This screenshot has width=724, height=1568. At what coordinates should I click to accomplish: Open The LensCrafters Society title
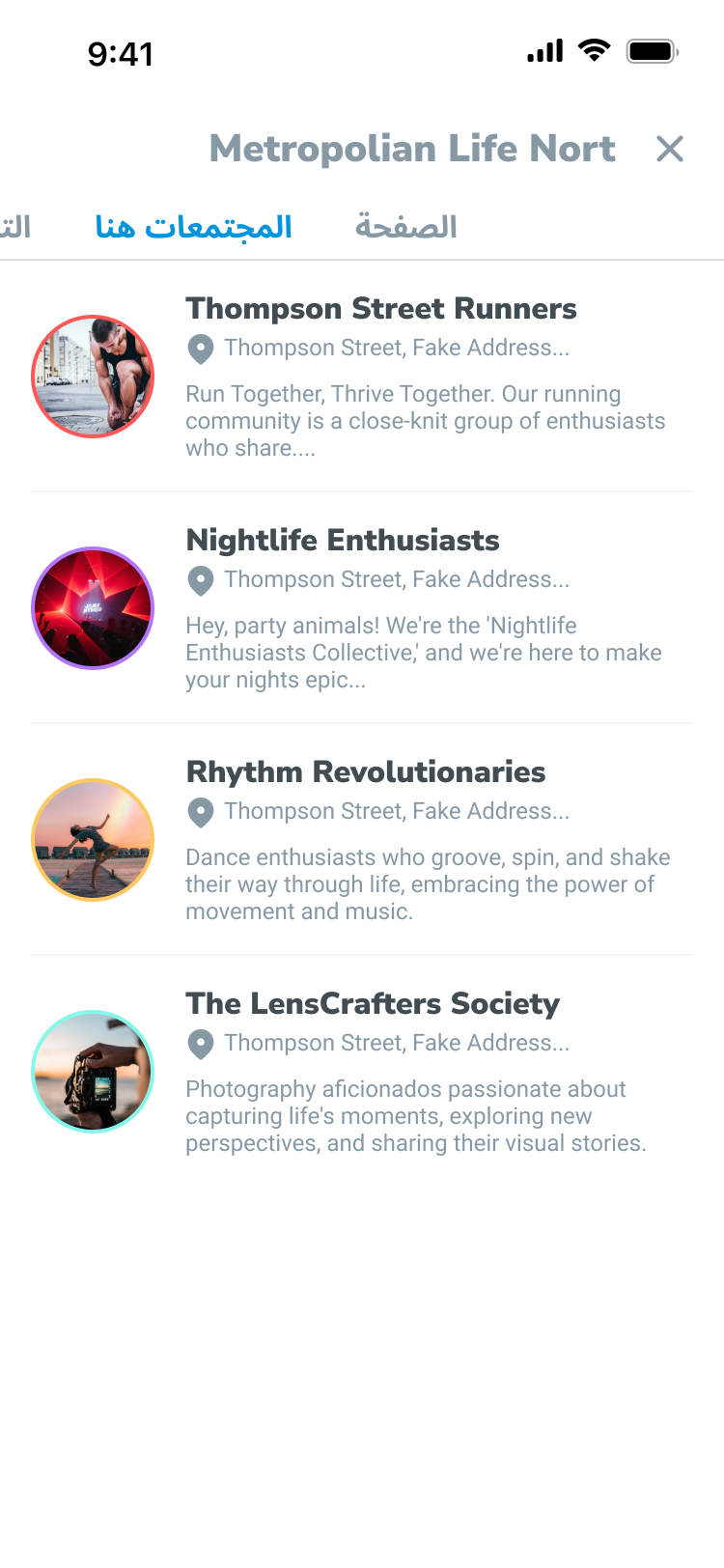click(373, 1003)
